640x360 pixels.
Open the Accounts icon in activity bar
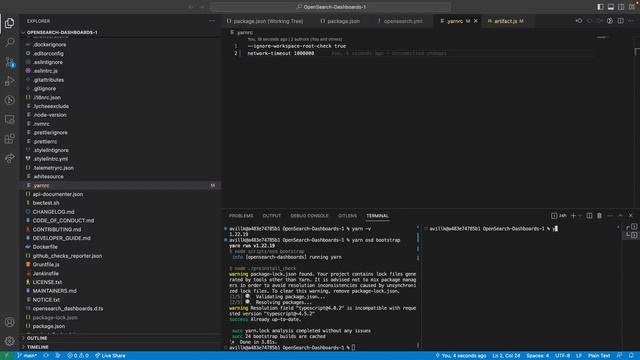(10, 322)
